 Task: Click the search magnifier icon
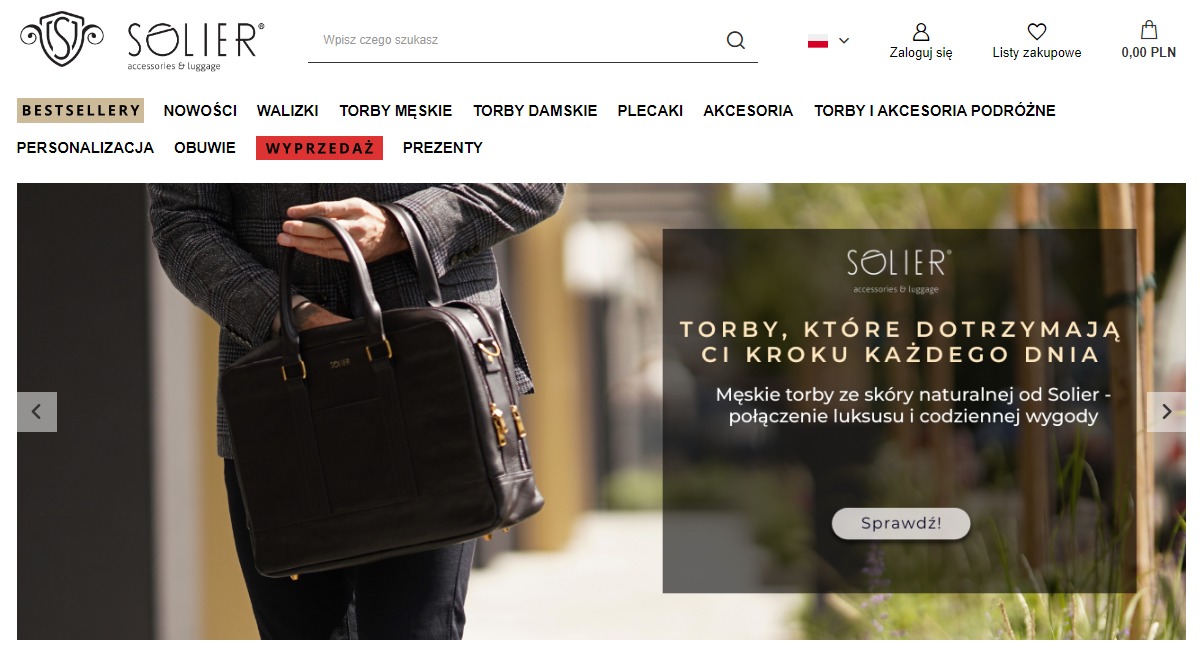pyautogui.click(x=736, y=40)
